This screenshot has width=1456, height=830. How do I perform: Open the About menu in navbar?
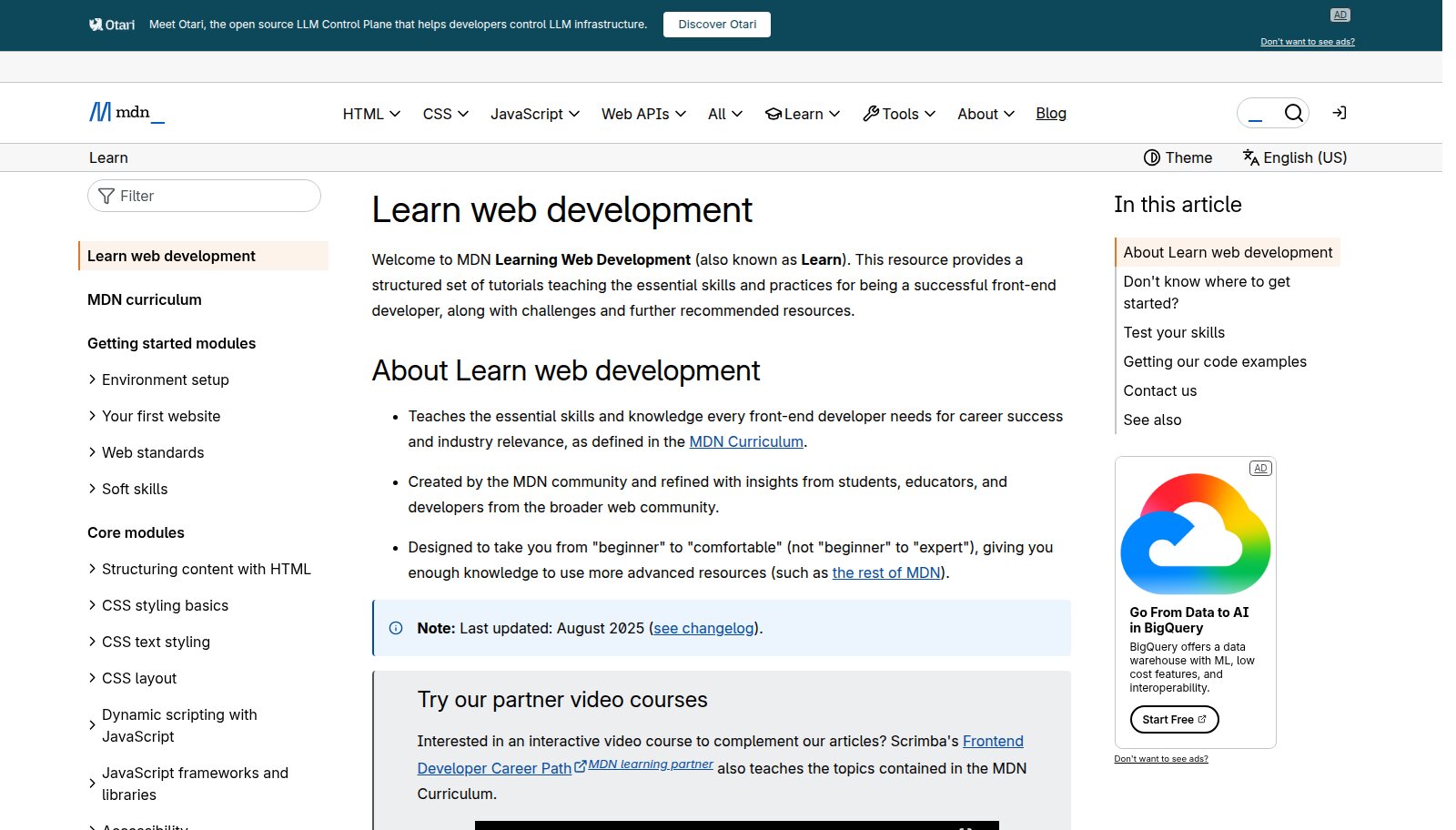(986, 114)
